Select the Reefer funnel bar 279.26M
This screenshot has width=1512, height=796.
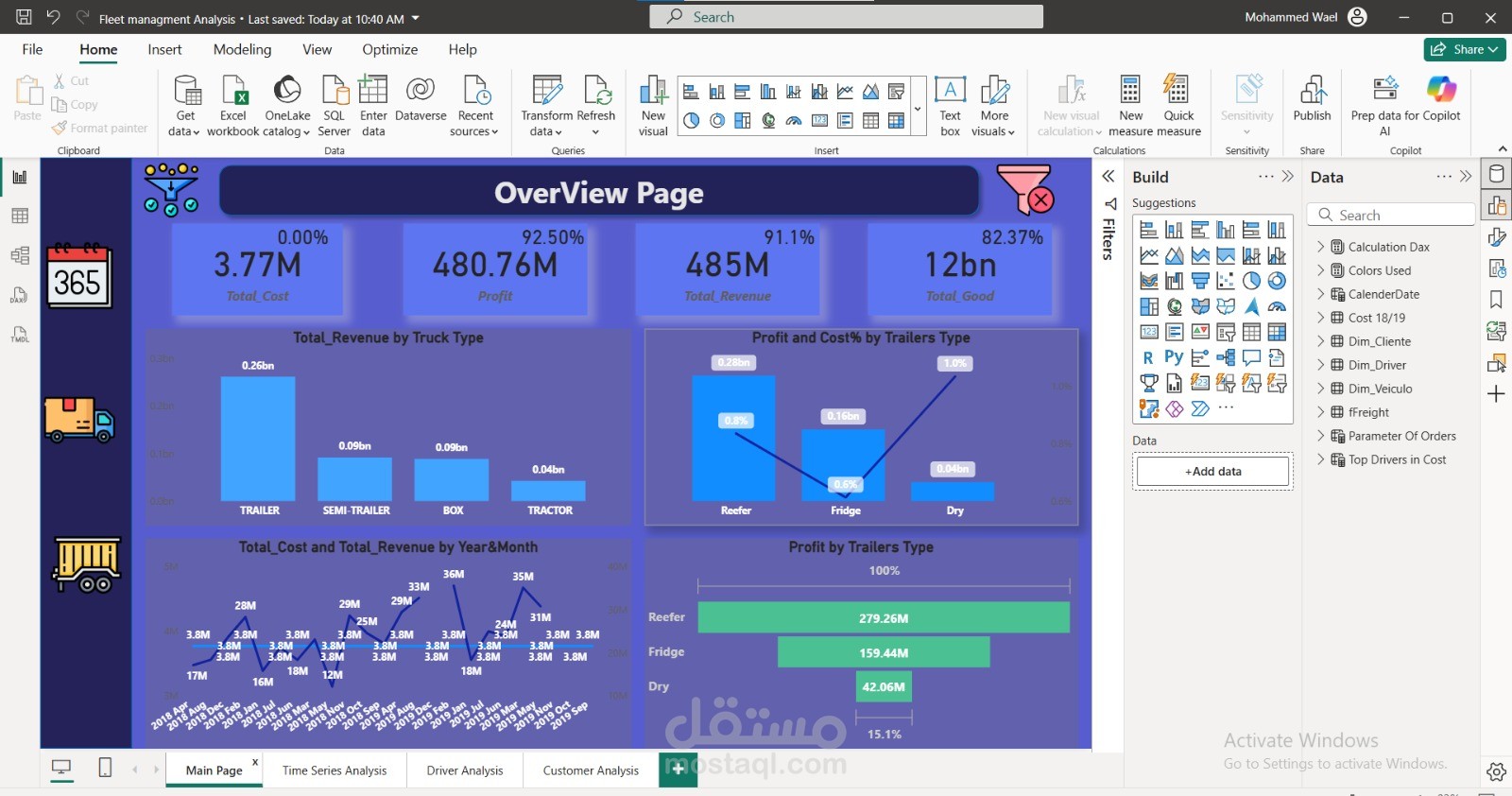click(884, 617)
